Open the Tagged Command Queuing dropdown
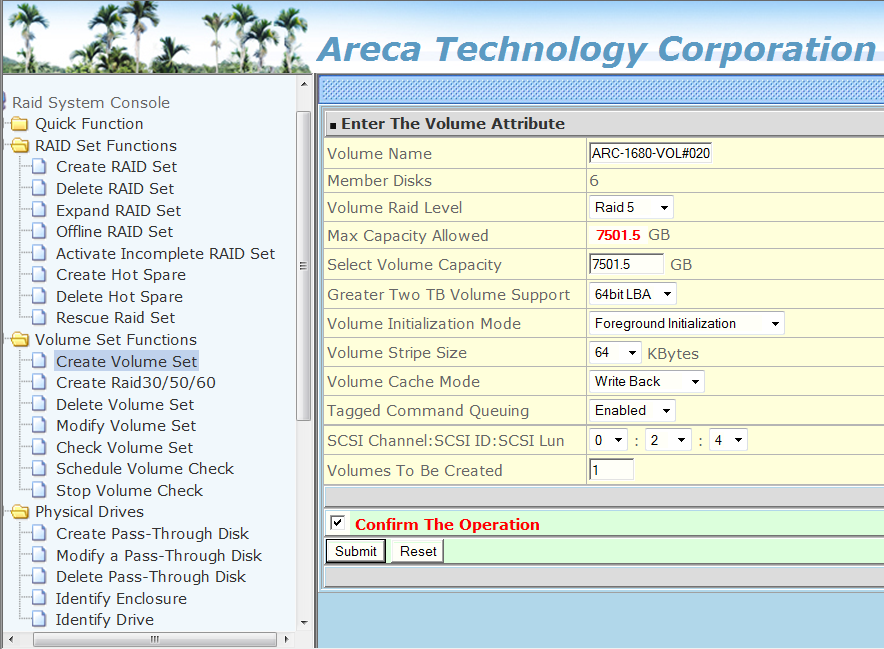This screenshot has height=649, width=884. [631, 410]
